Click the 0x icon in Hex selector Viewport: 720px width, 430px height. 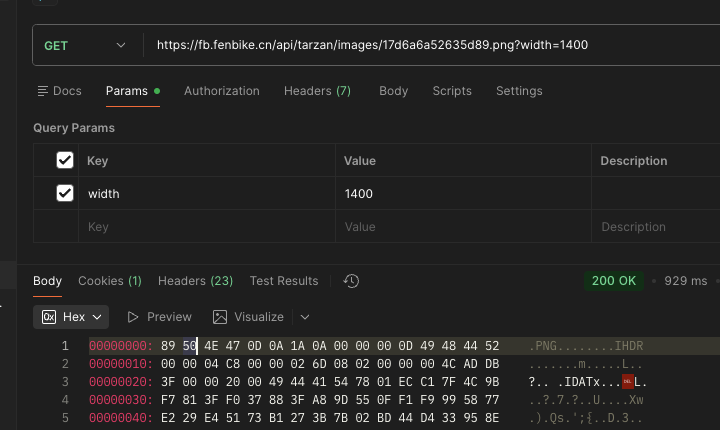point(49,317)
